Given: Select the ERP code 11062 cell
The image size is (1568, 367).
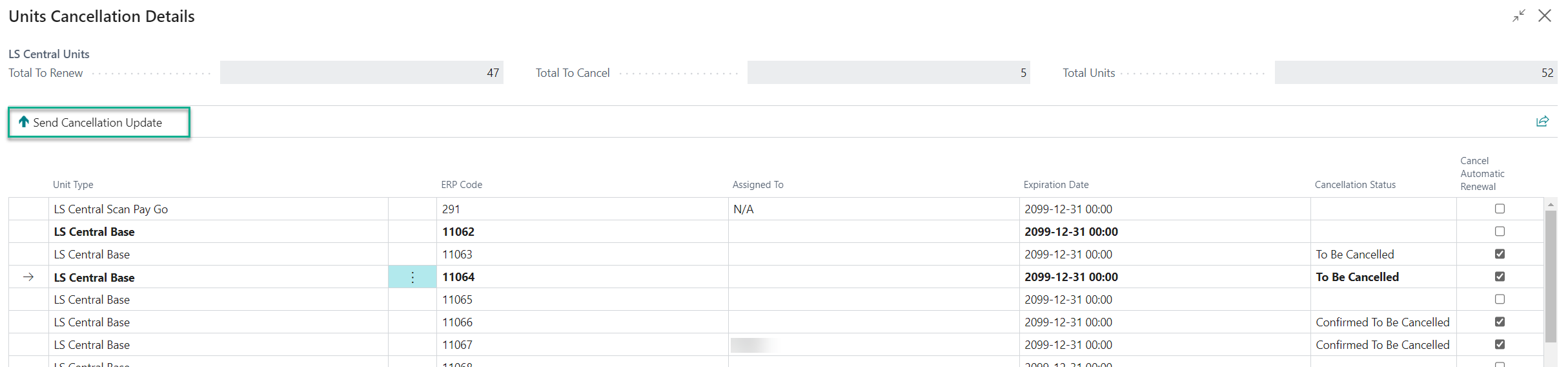Looking at the screenshot, I should (458, 232).
